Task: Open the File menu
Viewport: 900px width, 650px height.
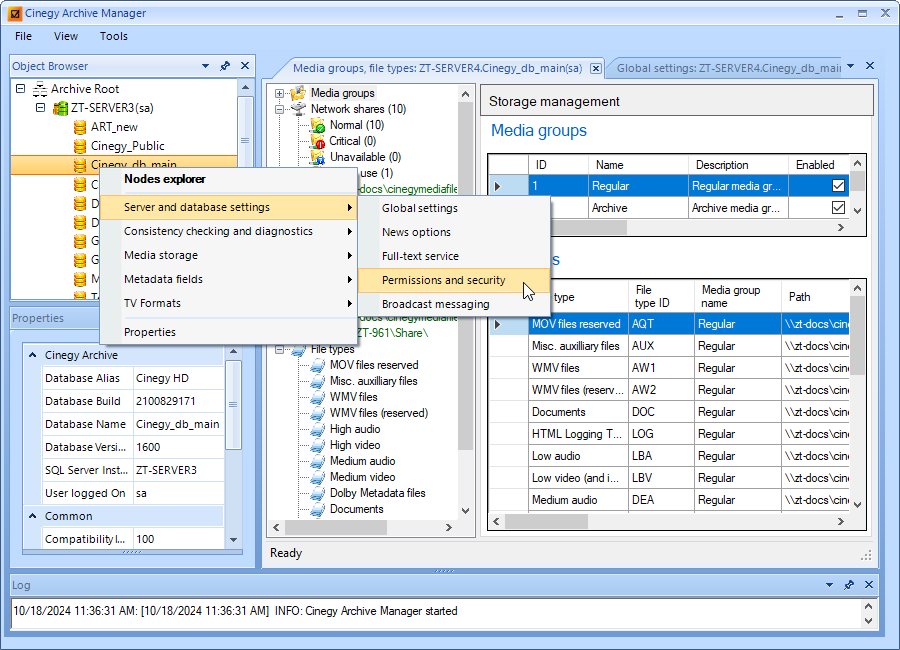Action: (x=24, y=36)
